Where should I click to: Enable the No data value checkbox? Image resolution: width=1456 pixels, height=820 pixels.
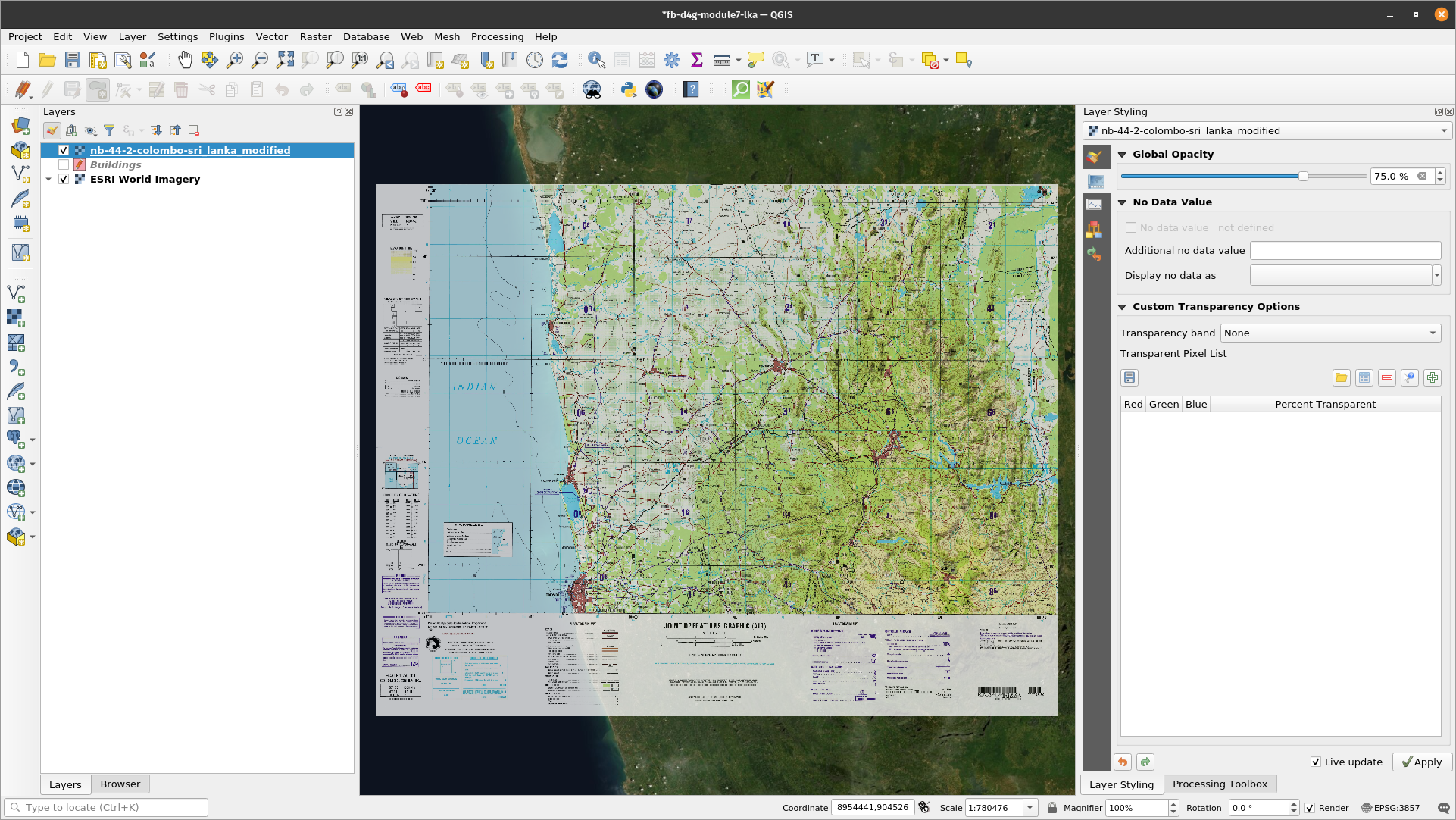[x=1131, y=227]
